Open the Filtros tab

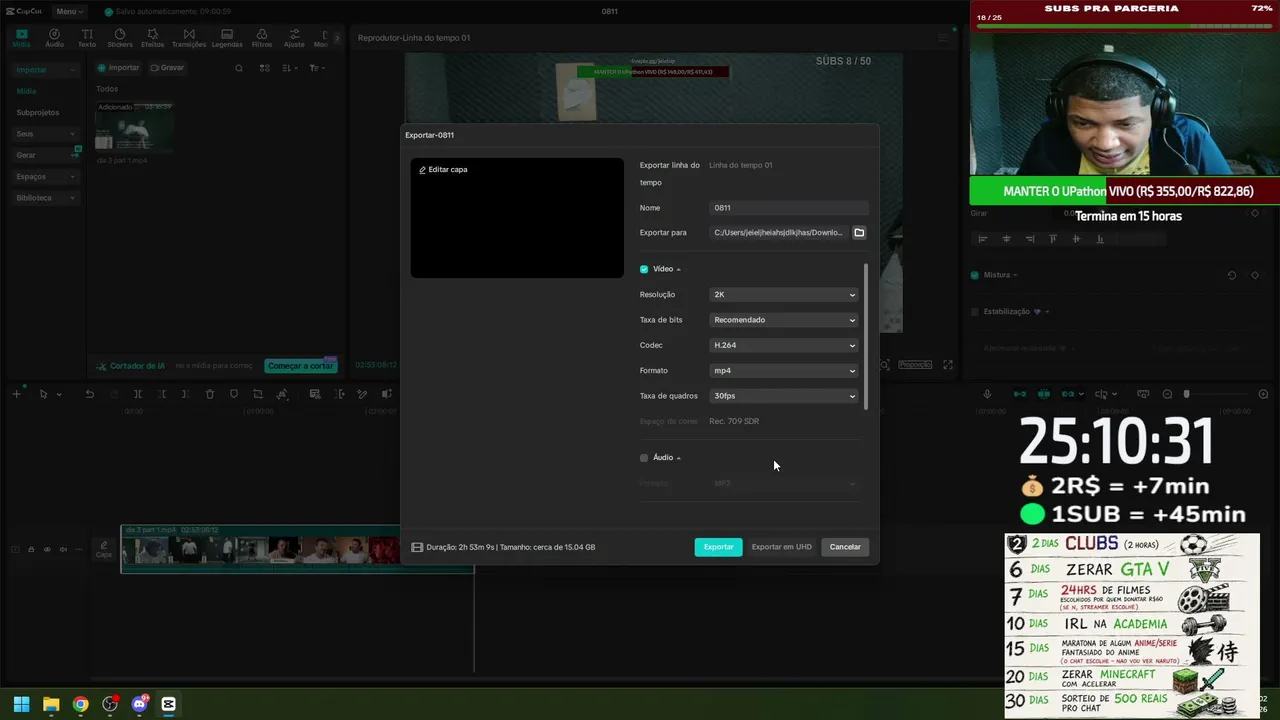pos(262,38)
